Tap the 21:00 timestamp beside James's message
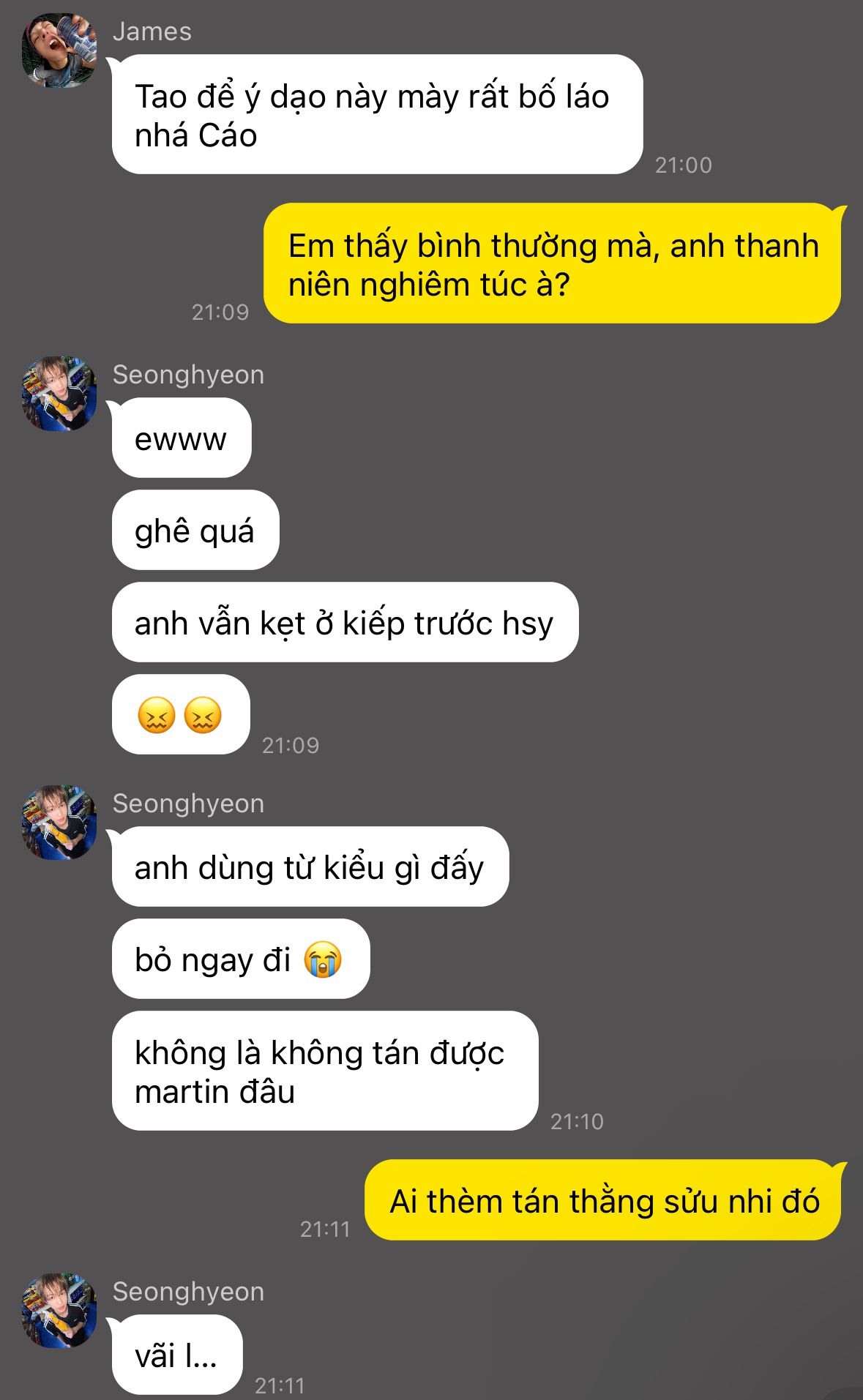Viewport: 863px width, 1400px height. click(x=683, y=165)
